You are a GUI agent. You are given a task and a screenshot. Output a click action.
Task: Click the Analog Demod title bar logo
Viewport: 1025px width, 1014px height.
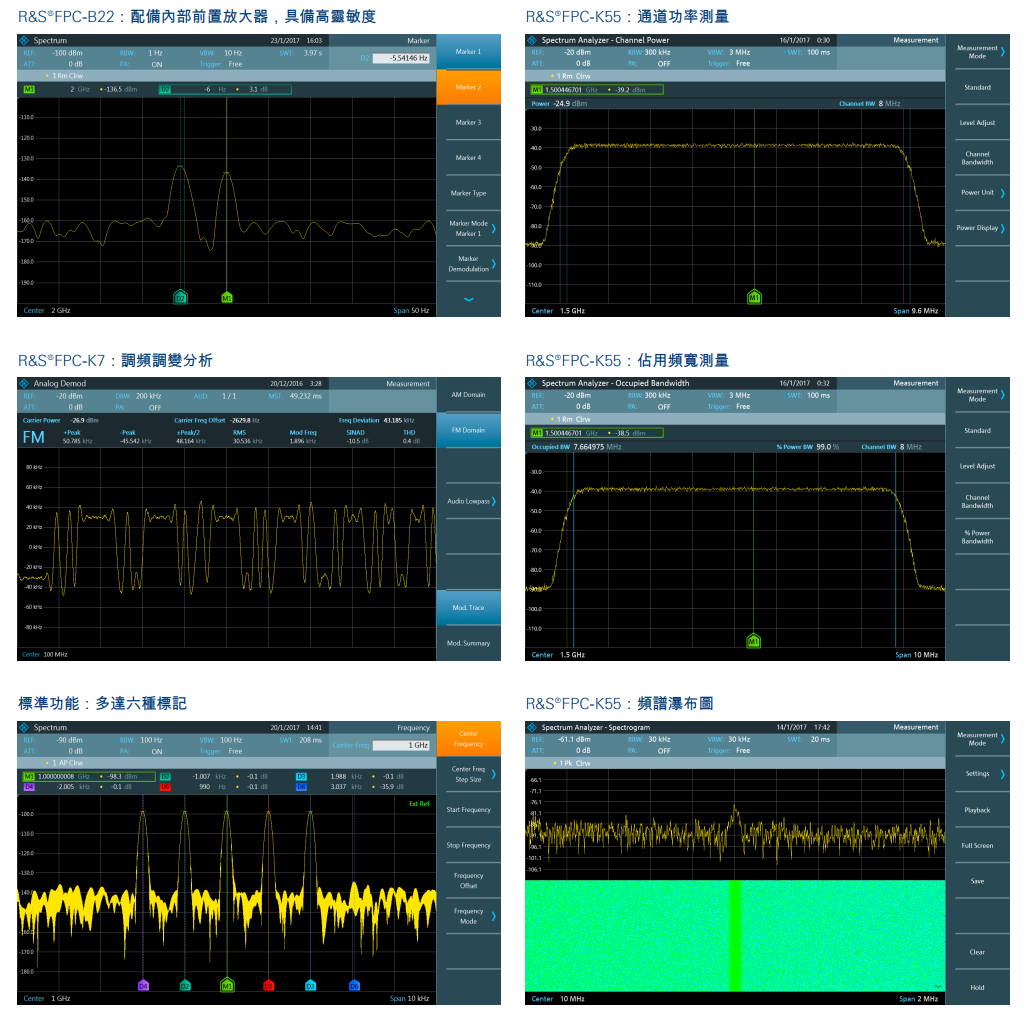[25, 383]
